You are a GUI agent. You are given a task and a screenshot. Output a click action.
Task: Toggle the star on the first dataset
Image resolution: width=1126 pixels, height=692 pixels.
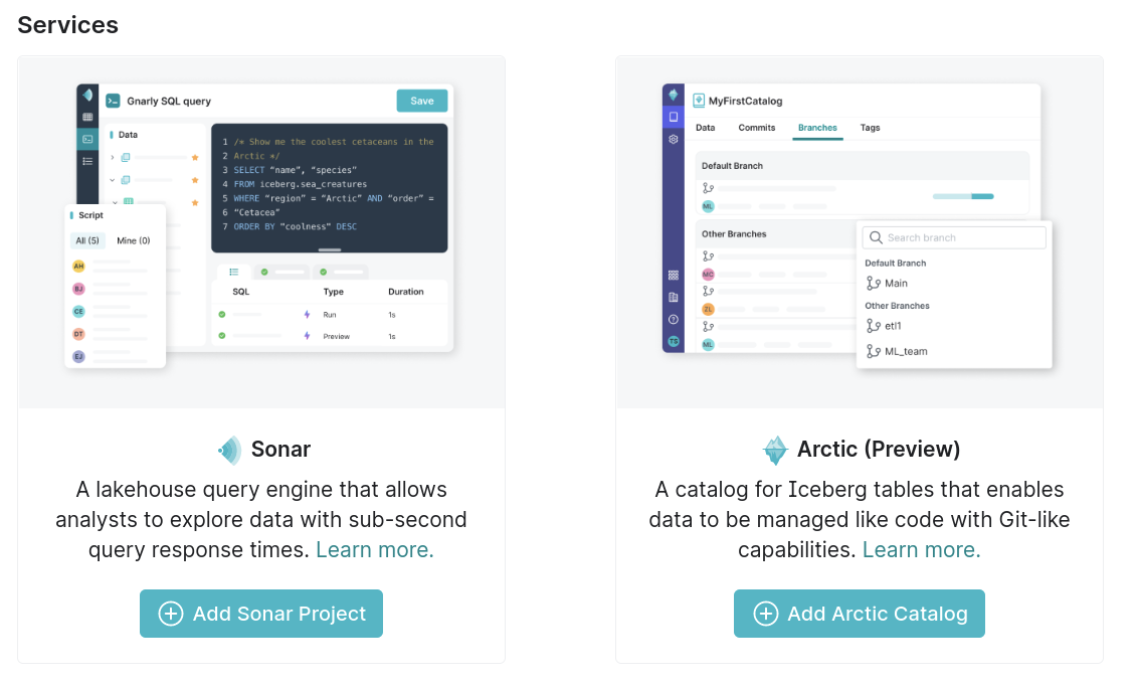(195, 156)
